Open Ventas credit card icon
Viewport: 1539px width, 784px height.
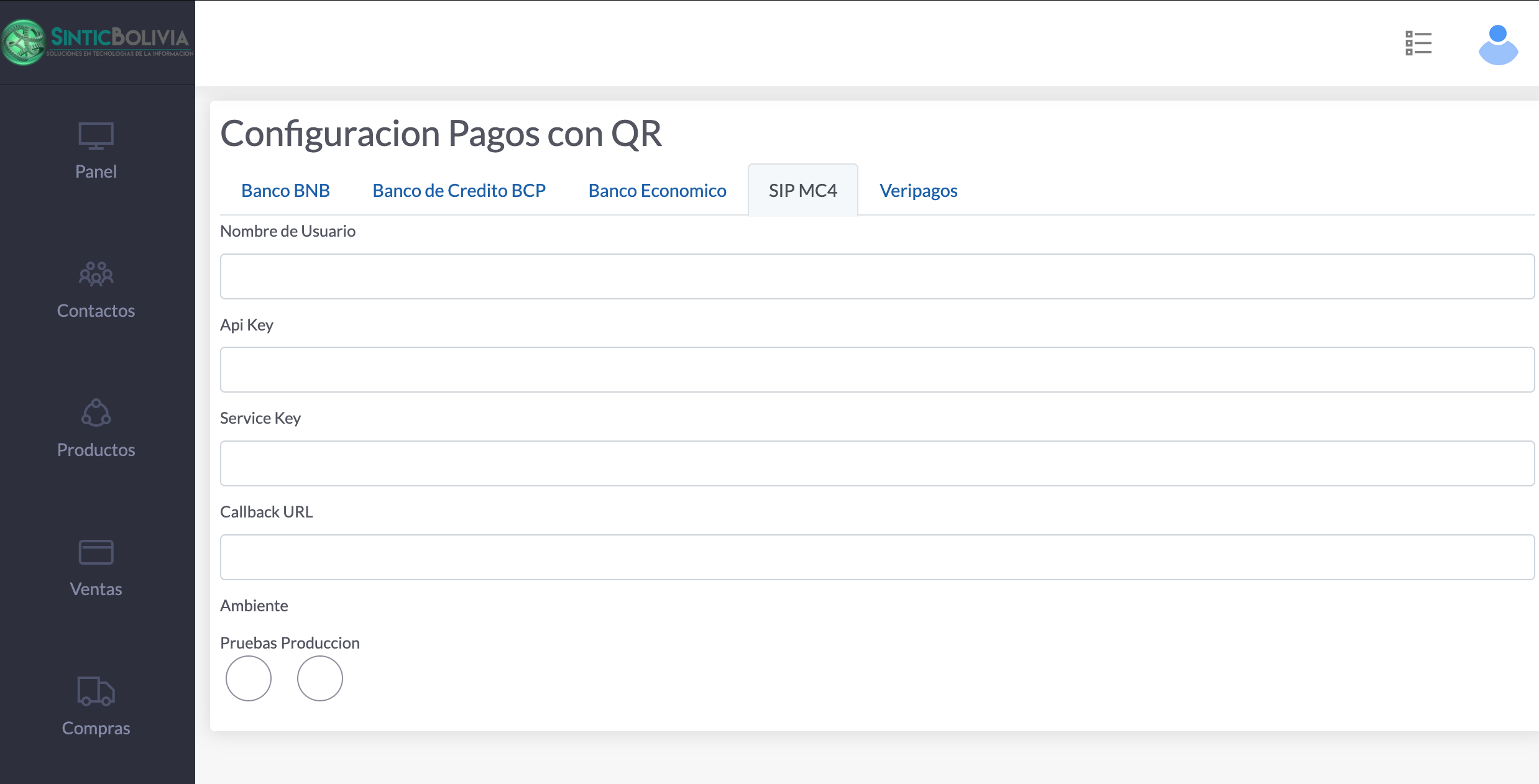pos(96,552)
